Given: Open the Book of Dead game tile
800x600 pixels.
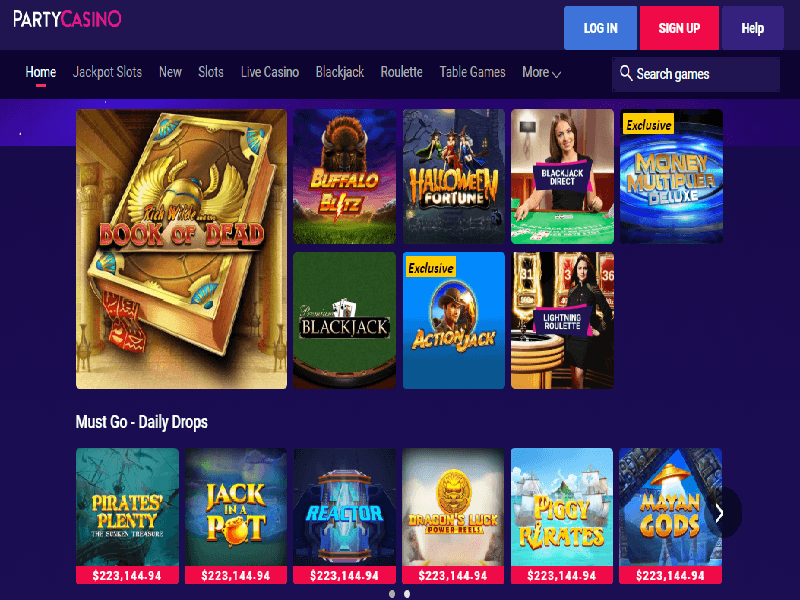Looking at the screenshot, I should [x=181, y=249].
